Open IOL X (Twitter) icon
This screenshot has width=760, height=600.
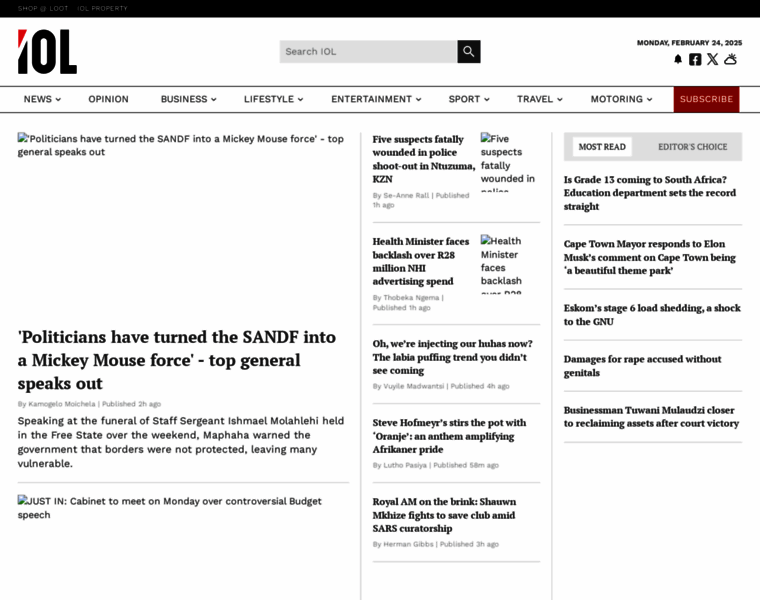coord(712,59)
